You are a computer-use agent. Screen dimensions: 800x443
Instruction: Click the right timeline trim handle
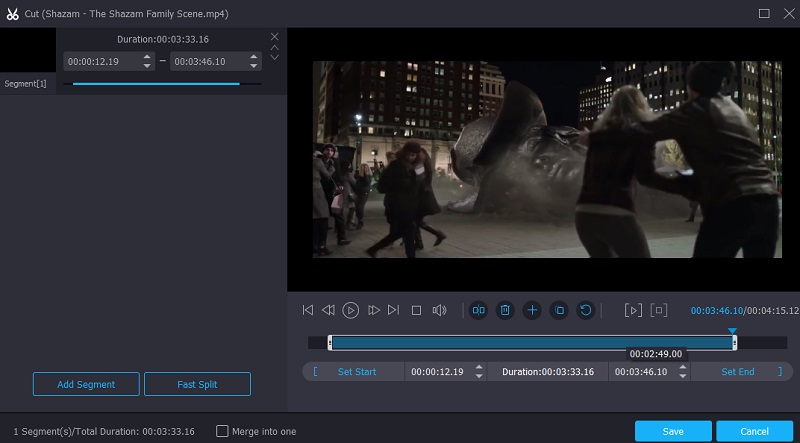(734, 343)
